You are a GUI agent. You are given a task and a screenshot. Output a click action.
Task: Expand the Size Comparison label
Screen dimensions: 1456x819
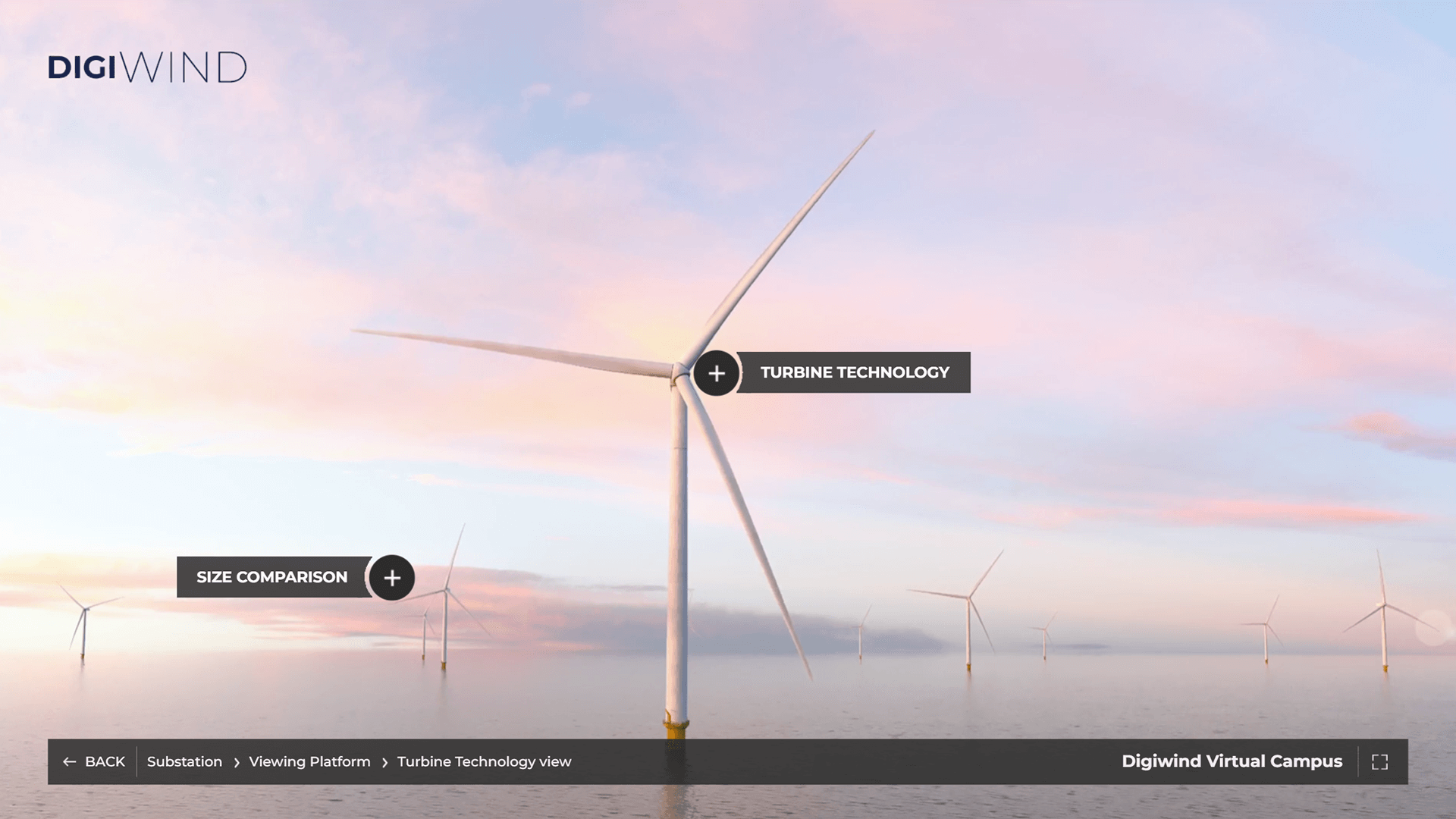pos(271,577)
